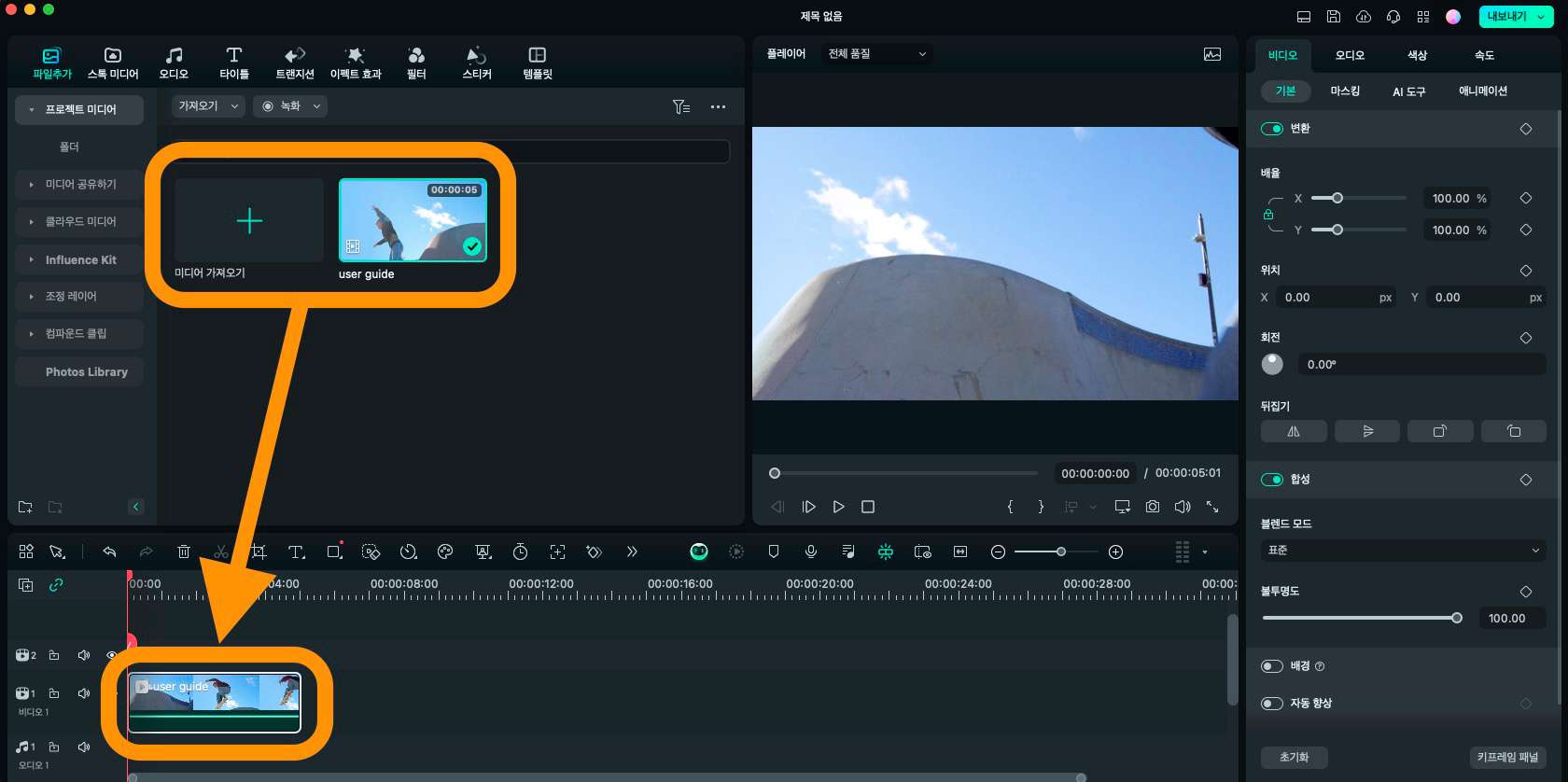Click the voiceover microphone icon

coord(811,552)
